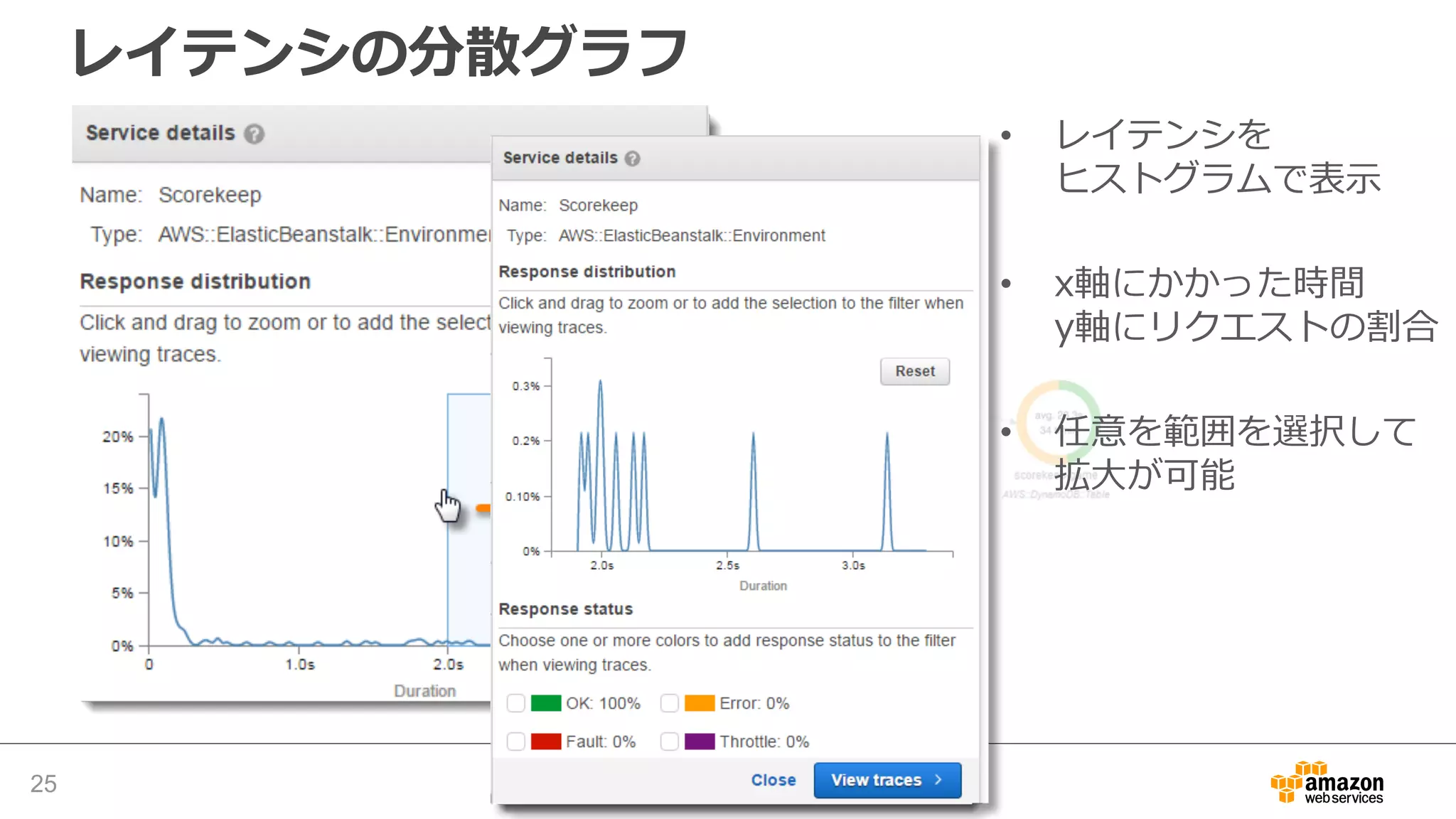Click help icon in background Service details
The image size is (1456, 819).
point(254,134)
